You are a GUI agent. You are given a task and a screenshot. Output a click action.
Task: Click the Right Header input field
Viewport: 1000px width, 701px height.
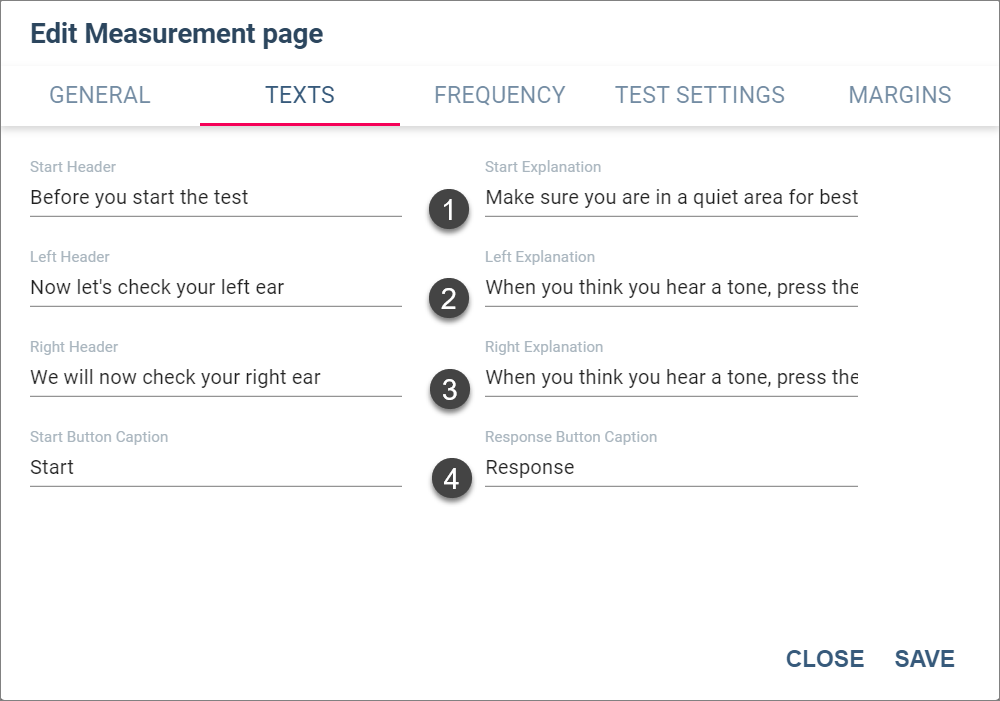(216, 377)
